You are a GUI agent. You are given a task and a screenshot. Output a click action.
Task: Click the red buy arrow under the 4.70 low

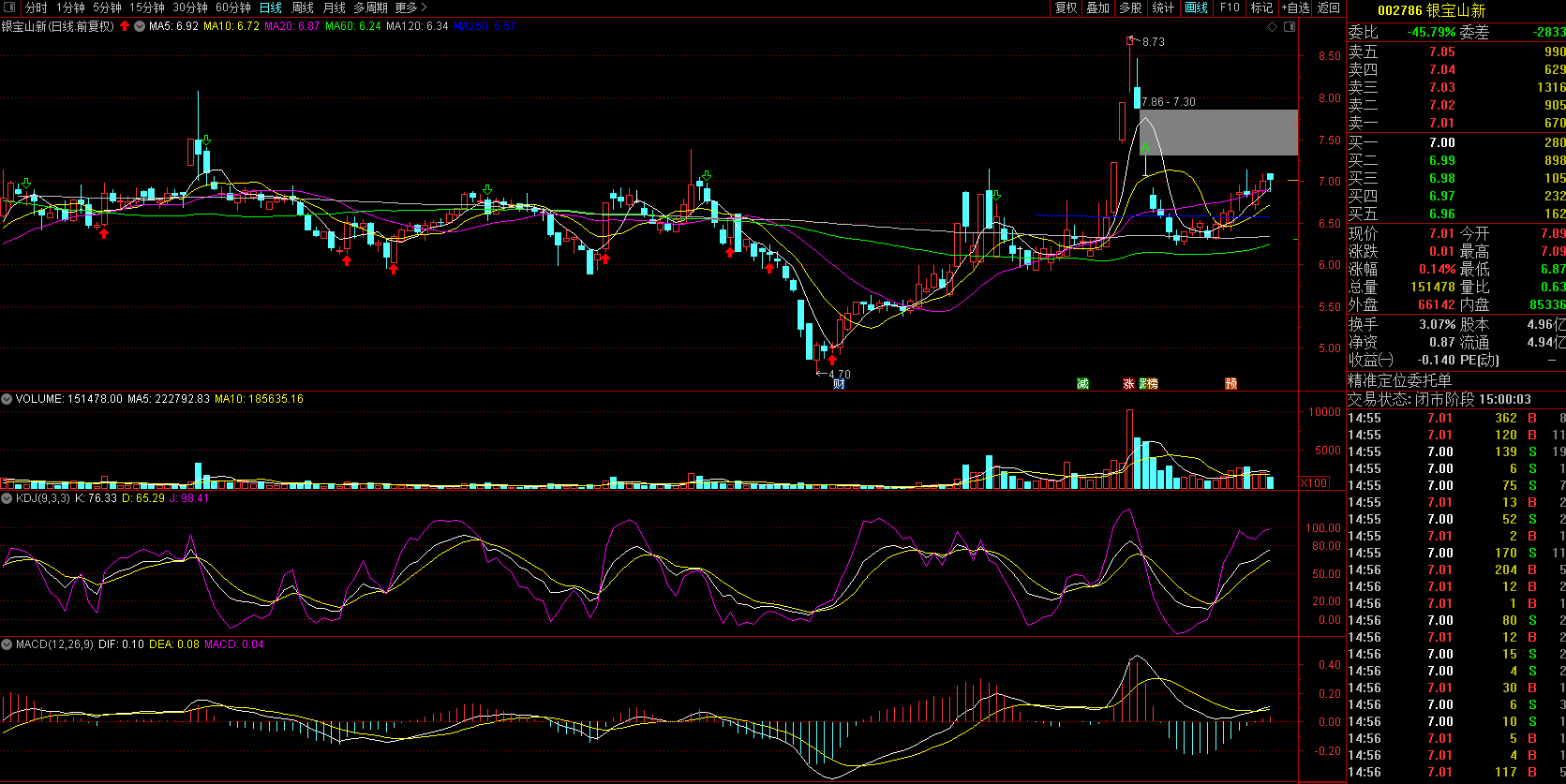point(831,359)
